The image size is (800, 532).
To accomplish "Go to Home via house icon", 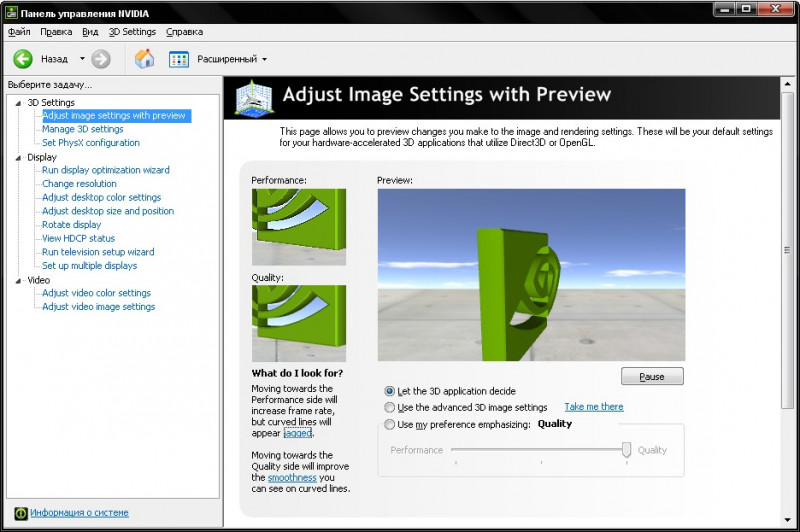I will 144,59.
